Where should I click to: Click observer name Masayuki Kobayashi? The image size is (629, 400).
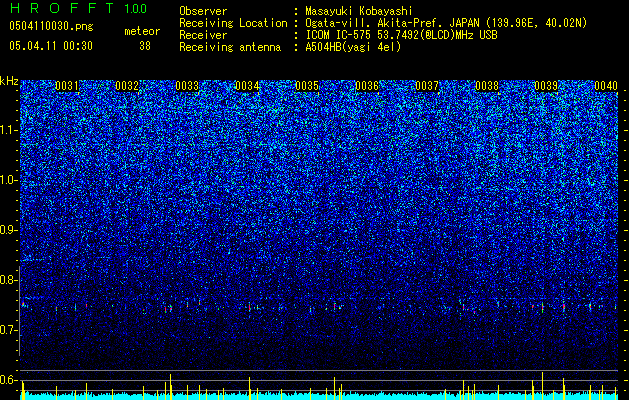point(359,11)
